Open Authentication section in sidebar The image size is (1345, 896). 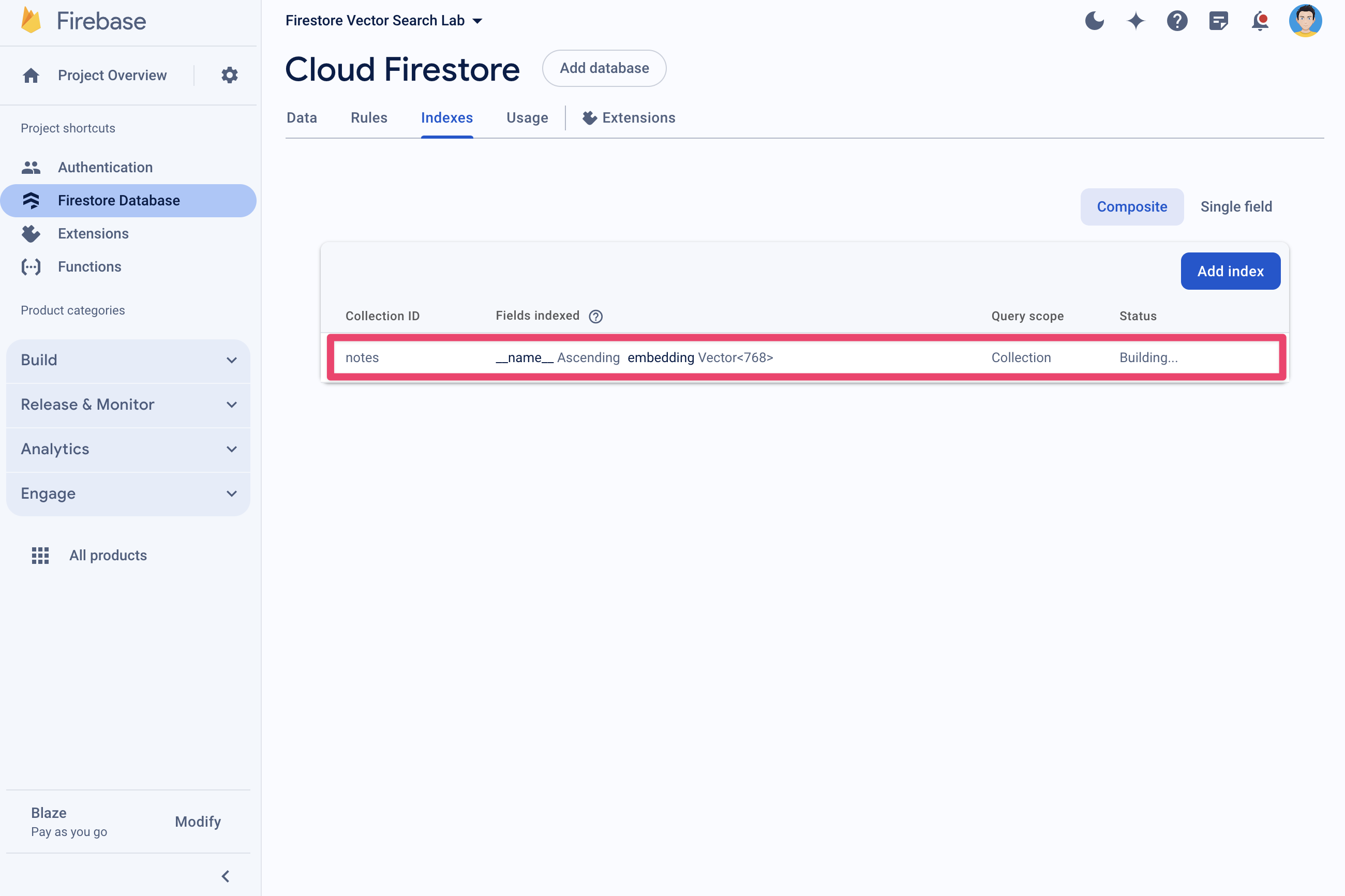tap(105, 167)
